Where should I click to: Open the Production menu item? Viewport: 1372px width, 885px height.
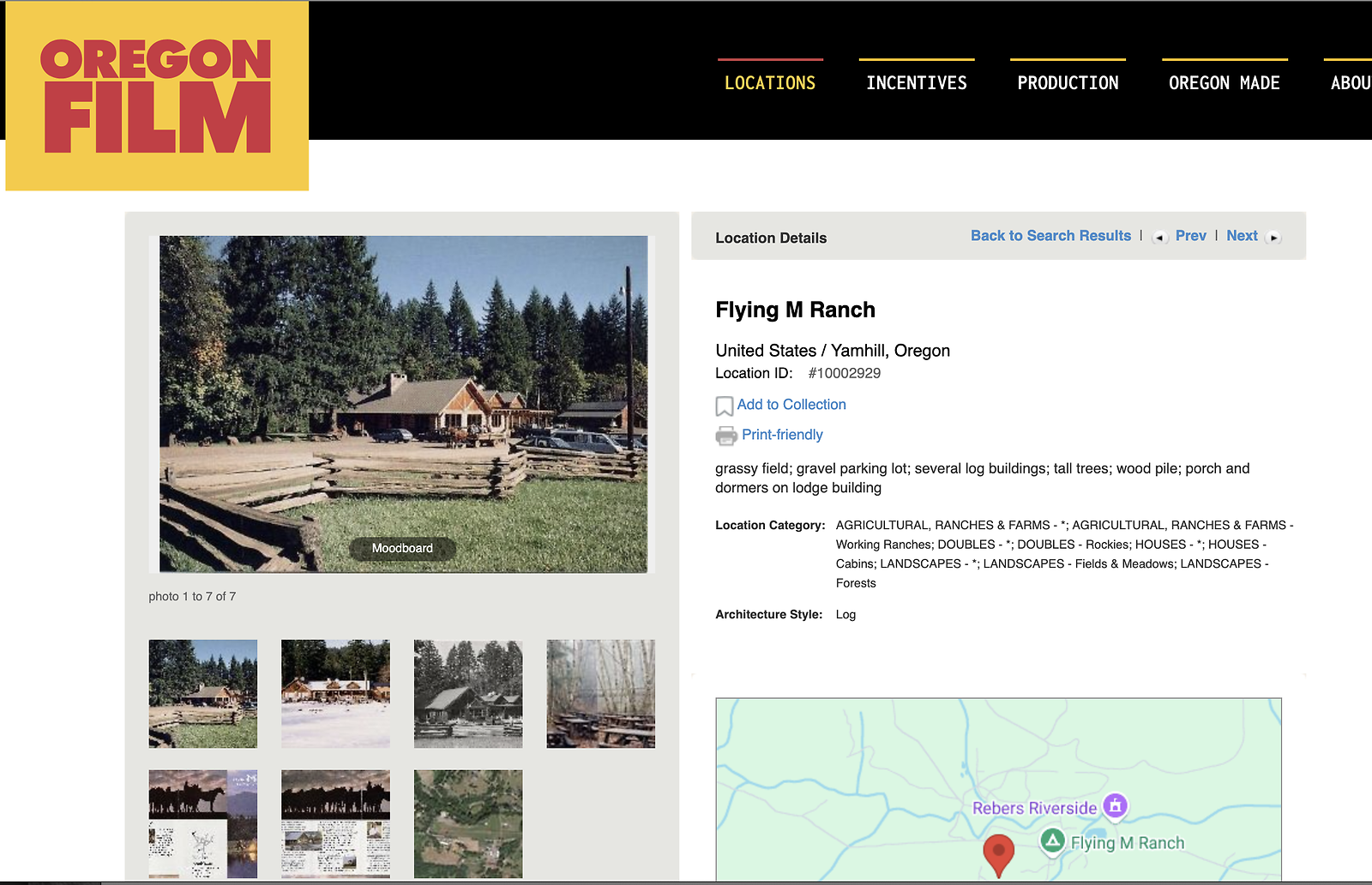[1068, 83]
